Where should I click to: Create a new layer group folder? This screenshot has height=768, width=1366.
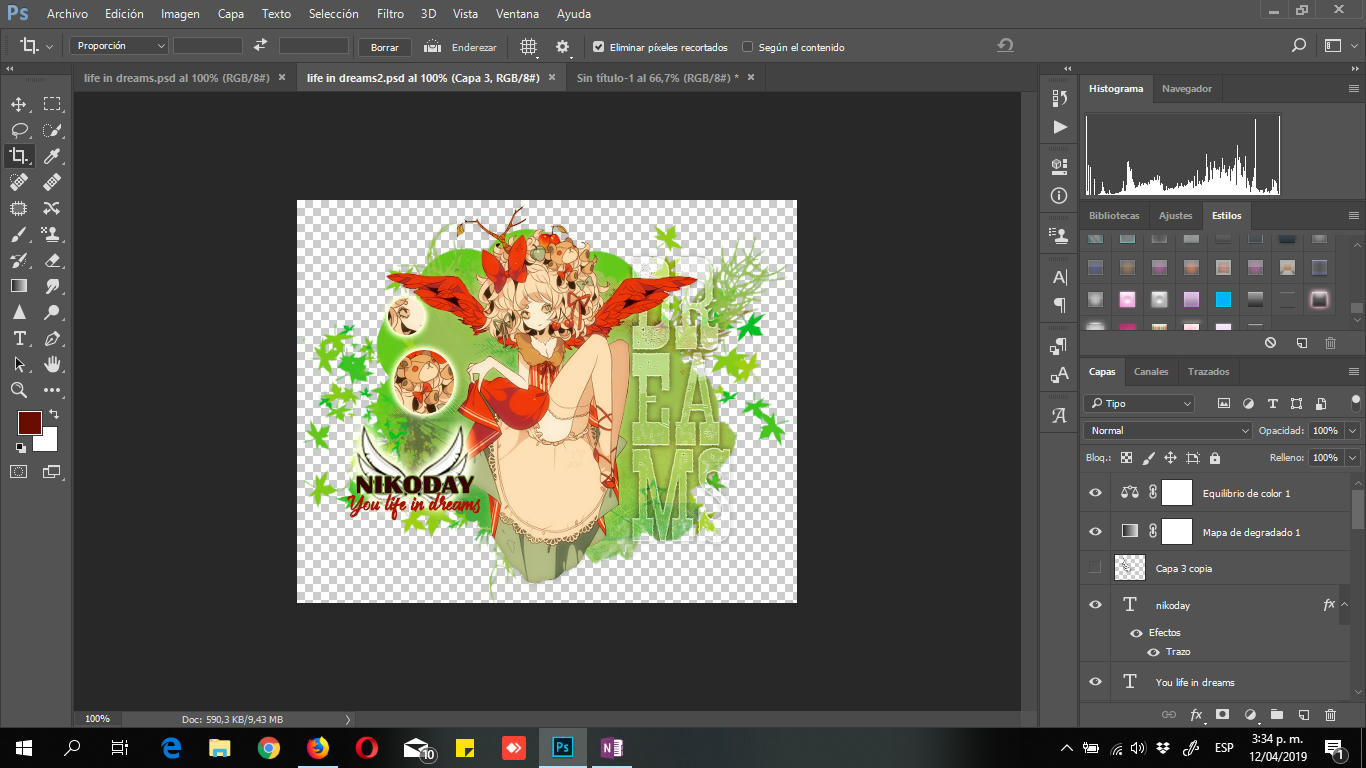(1276, 715)
